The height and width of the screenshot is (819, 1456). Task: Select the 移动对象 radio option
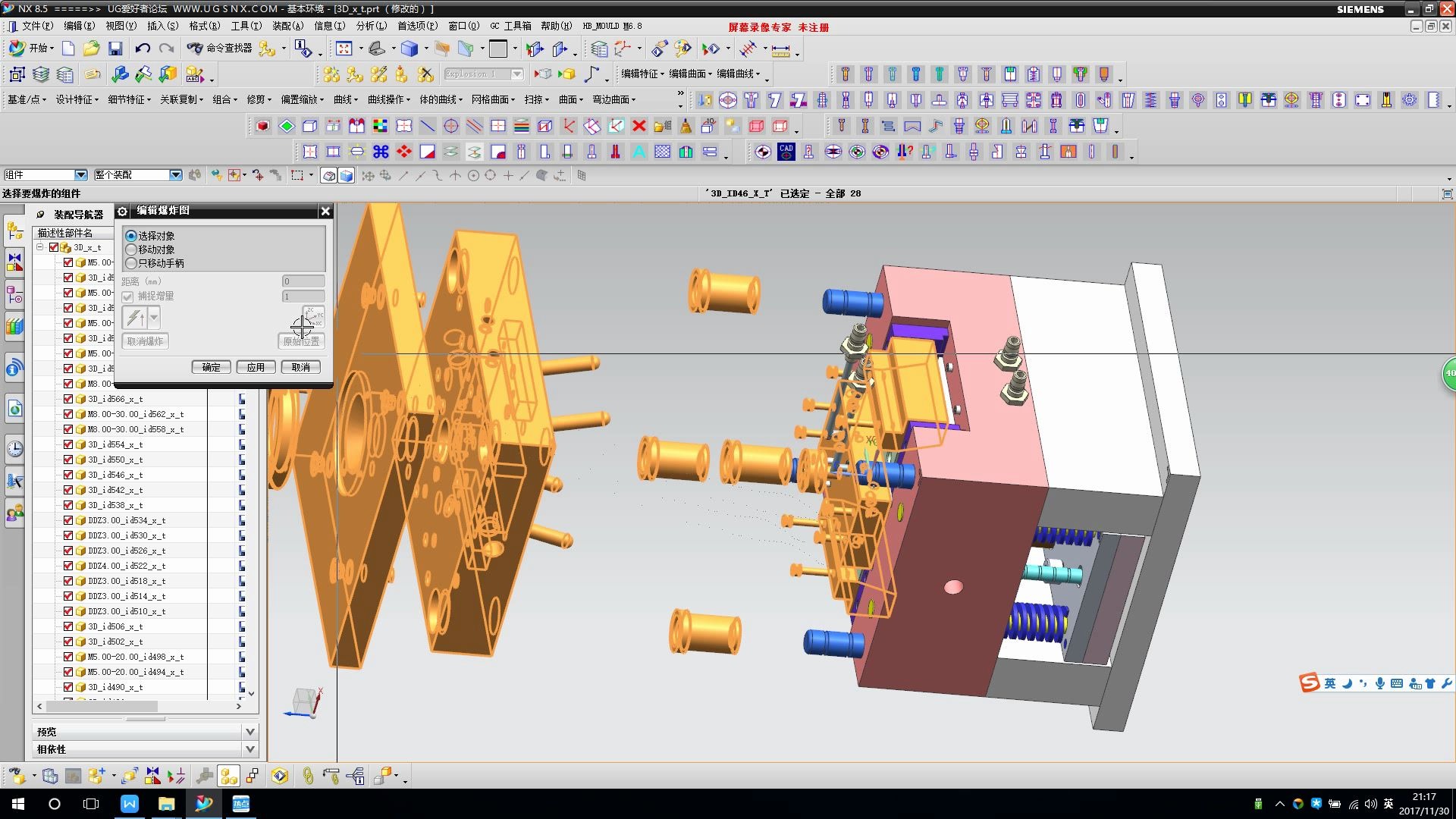click(x=132, y=249)
